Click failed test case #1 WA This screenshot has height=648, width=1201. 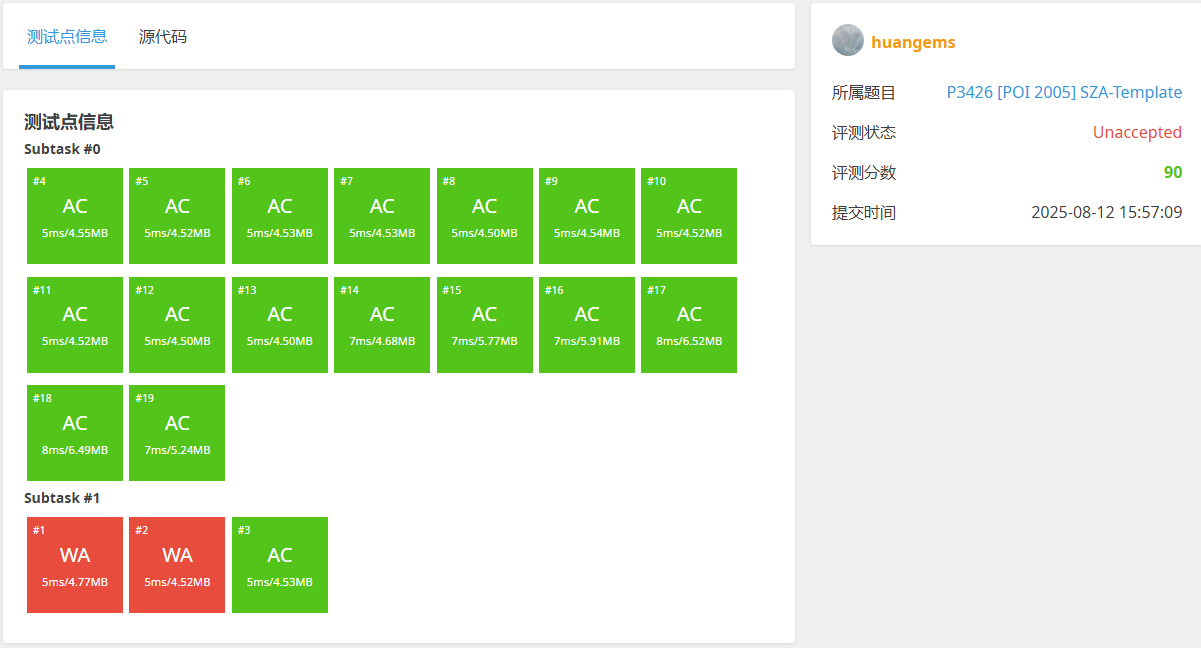(x=75, y=564)
